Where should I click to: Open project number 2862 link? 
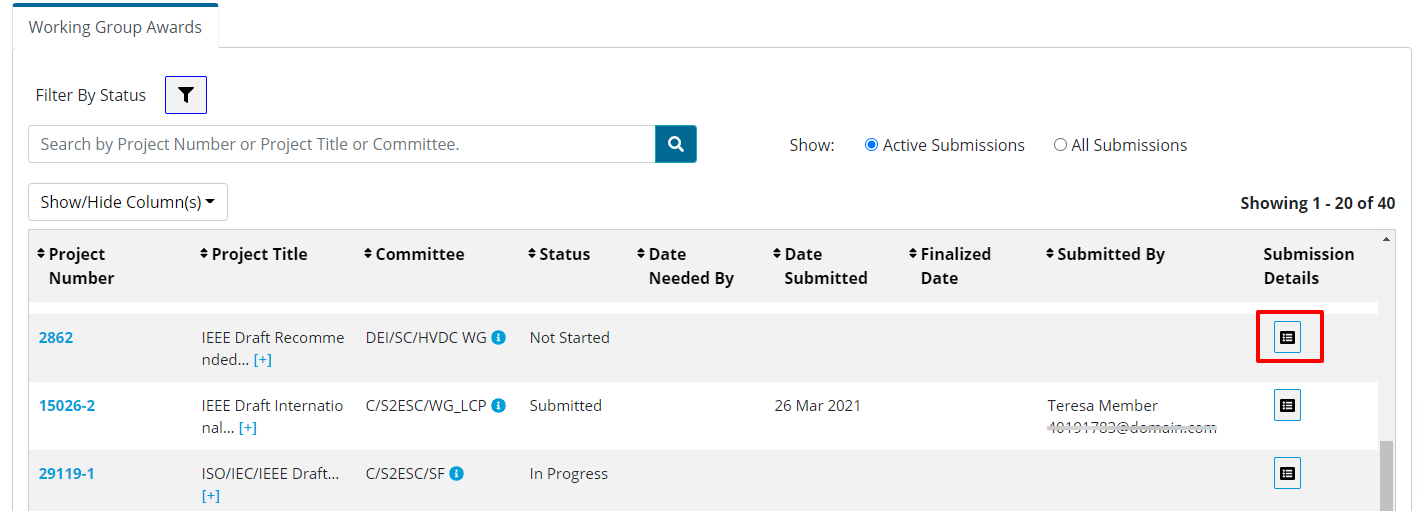tap(56, 338)
